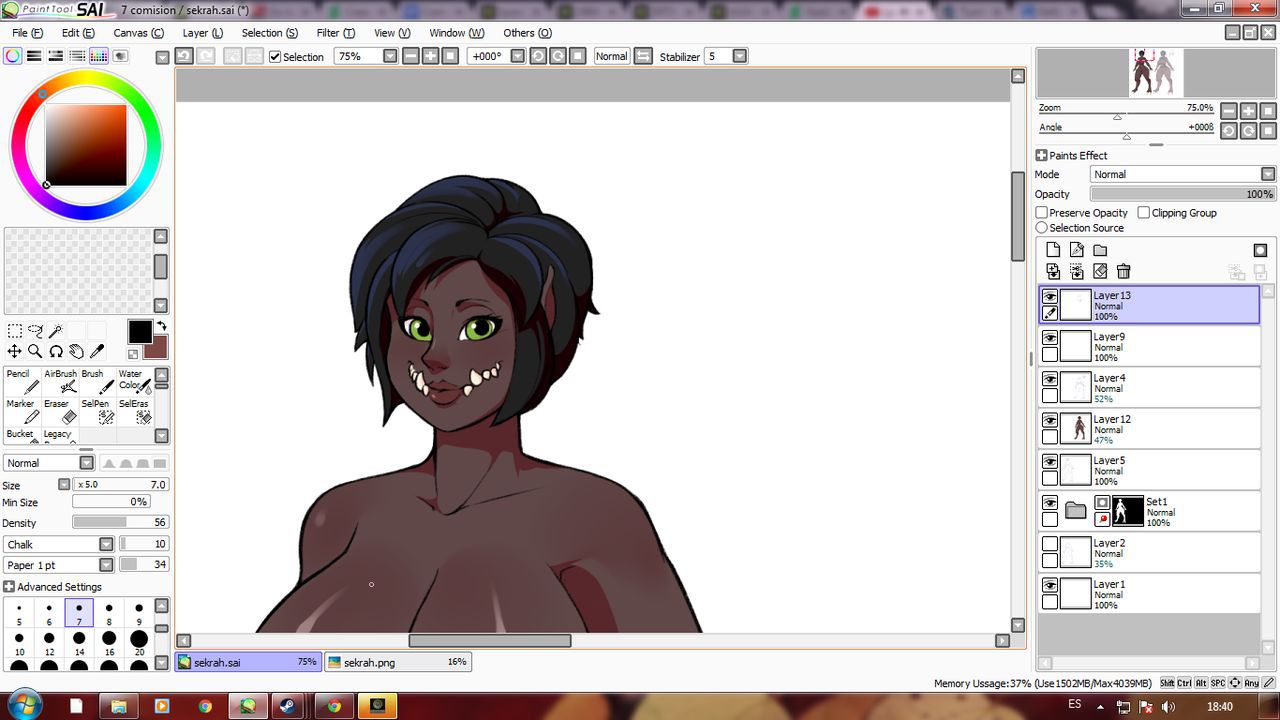Choose the Marker tool
Image resolution: width=1280 pixels, height=720 pixels.
tap(23, 411)
